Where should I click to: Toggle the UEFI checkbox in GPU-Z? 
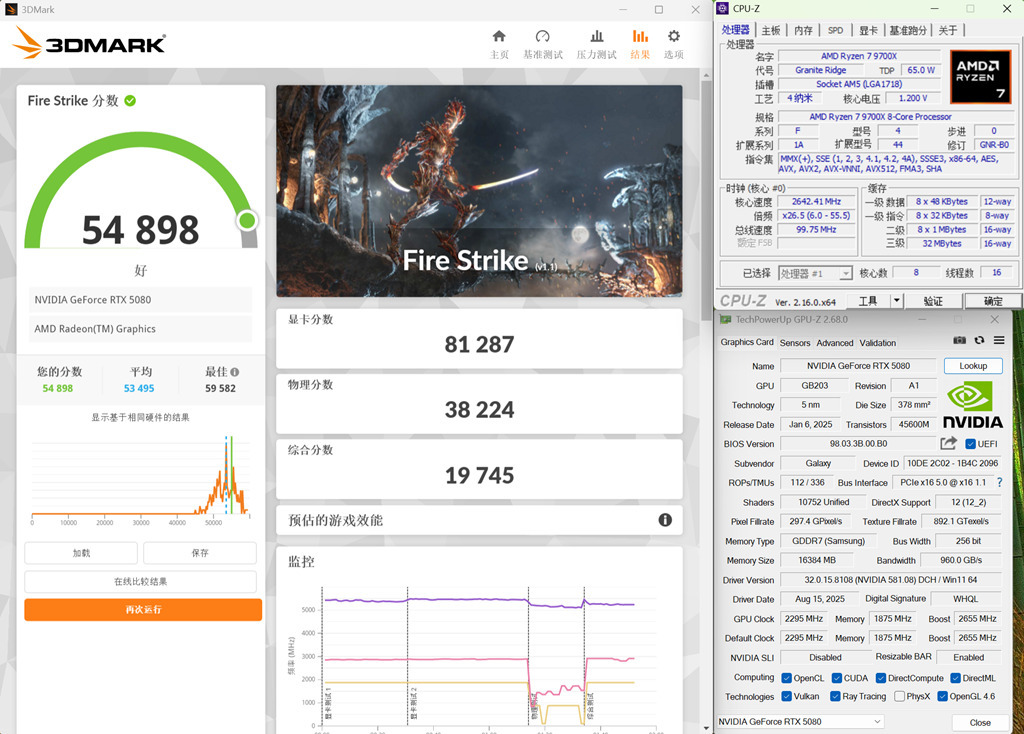[x=971, y=444]
